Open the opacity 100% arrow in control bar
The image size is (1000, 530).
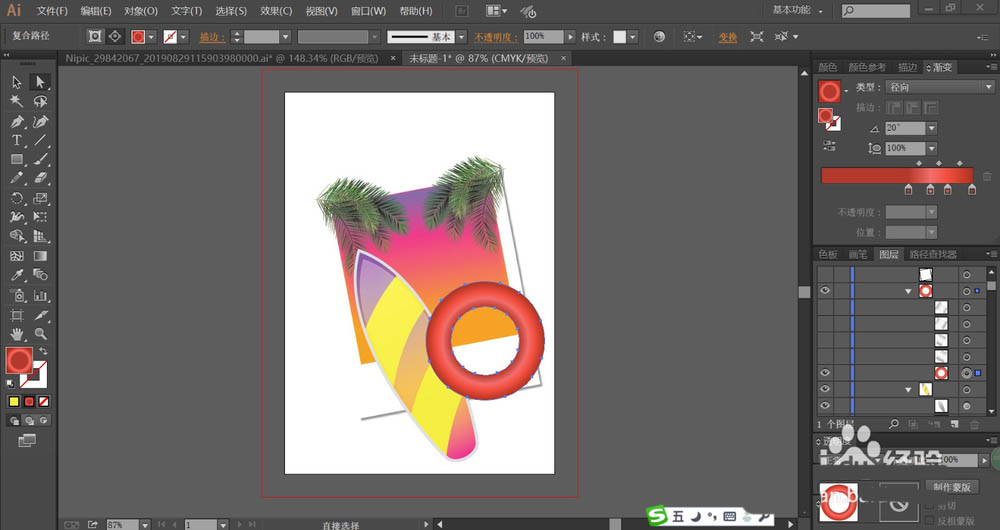tap(570, 37)
